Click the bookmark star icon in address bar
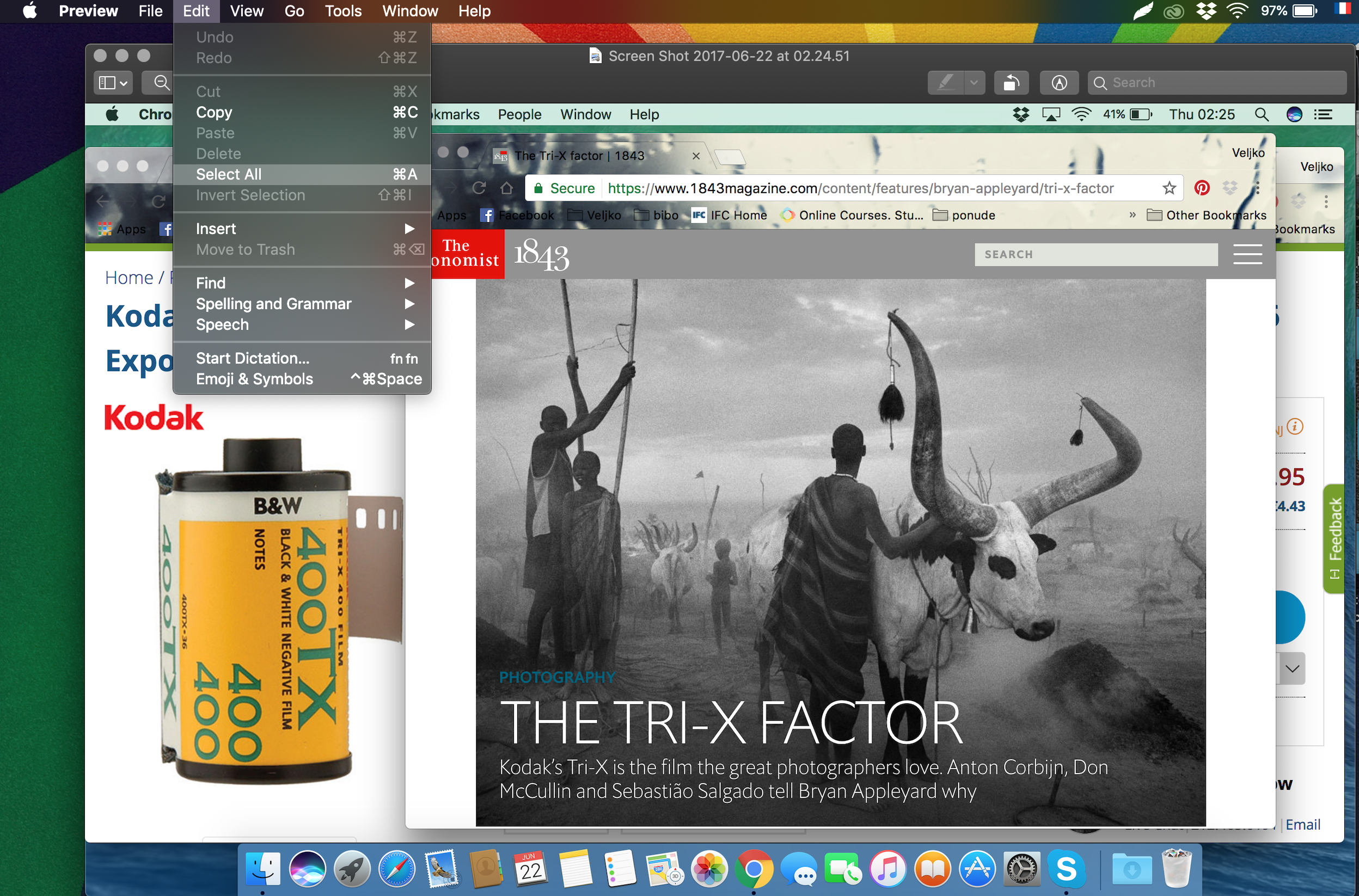The width and height of the screenshot is (1359, 896). (1171, 188)
